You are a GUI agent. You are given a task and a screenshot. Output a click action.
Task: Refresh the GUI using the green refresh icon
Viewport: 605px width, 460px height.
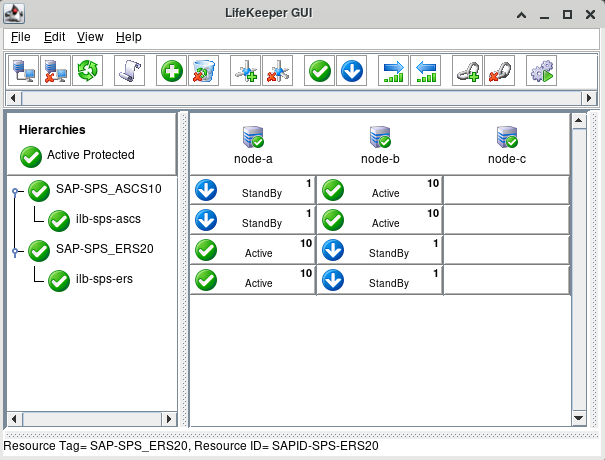point(89,71)
